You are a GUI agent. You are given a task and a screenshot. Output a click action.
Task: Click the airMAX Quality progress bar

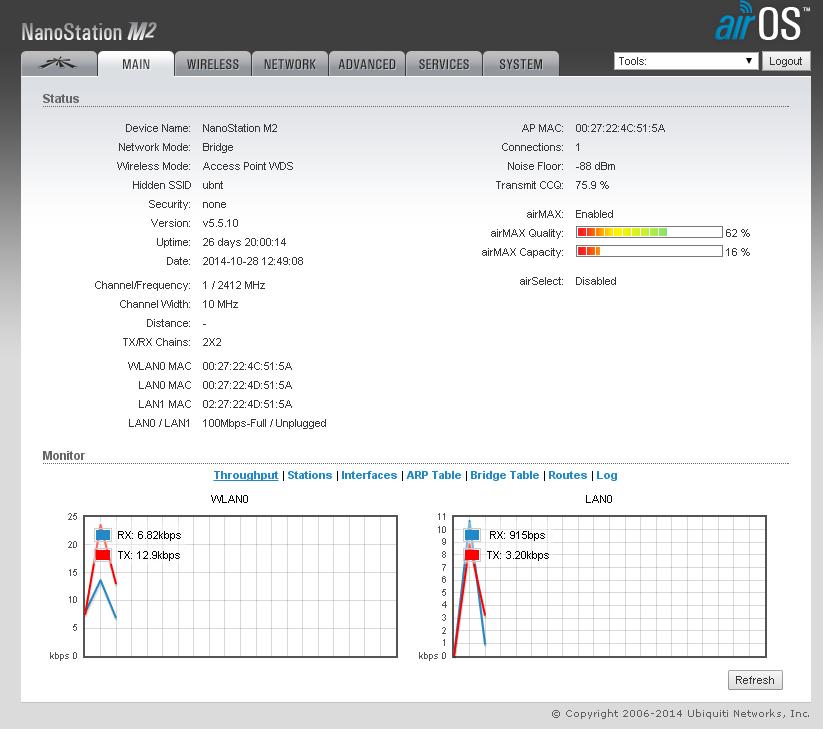click(x=649, y=233)
